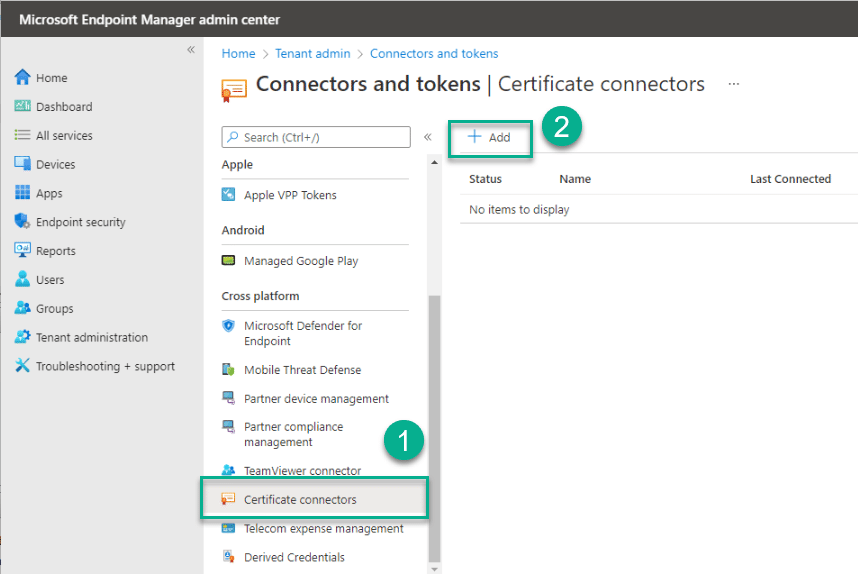Sort by Last Connected column header
The image size is (858, 574).
click(790, 179)
